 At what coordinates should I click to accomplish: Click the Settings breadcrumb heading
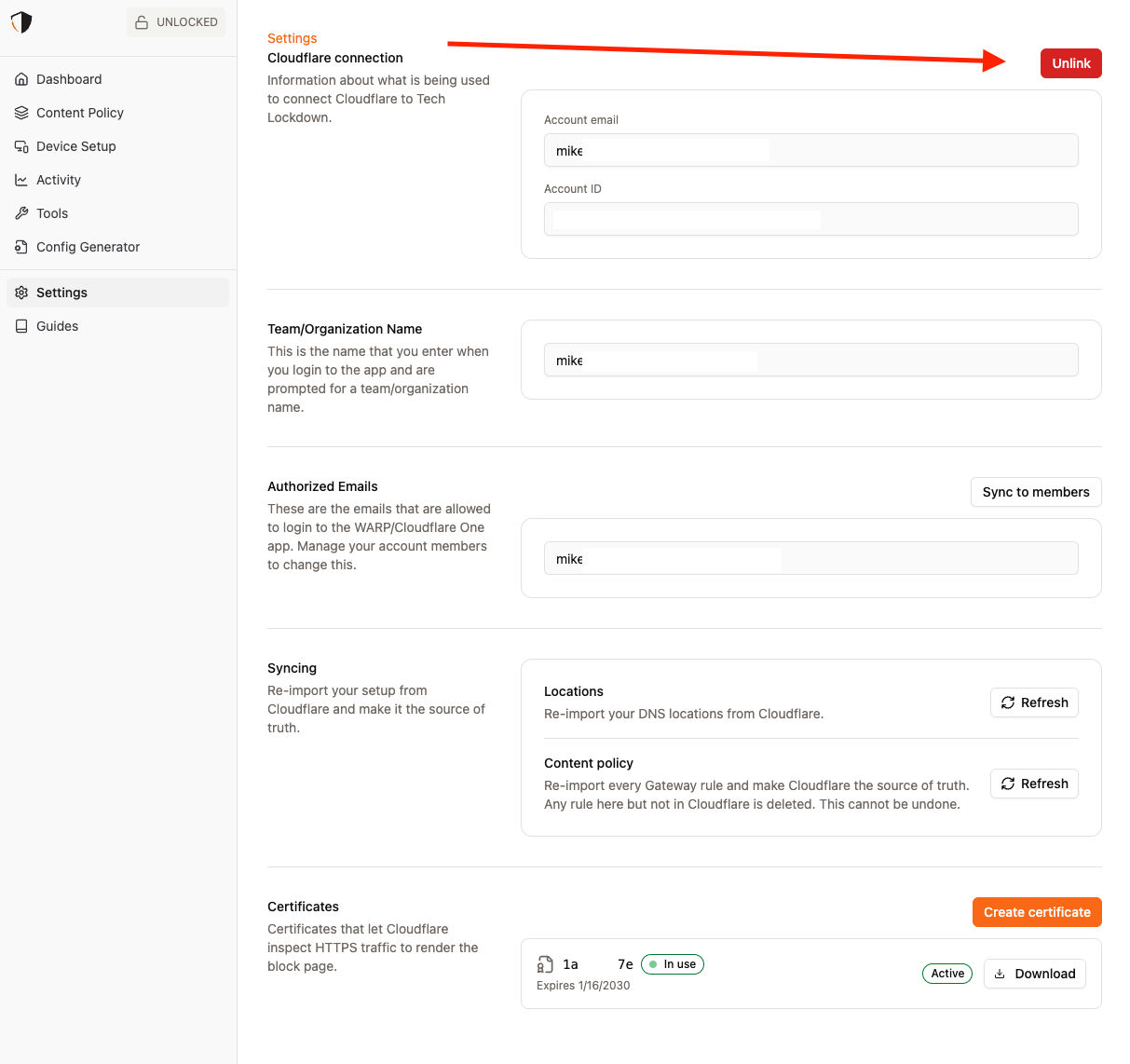coord(293,38)
